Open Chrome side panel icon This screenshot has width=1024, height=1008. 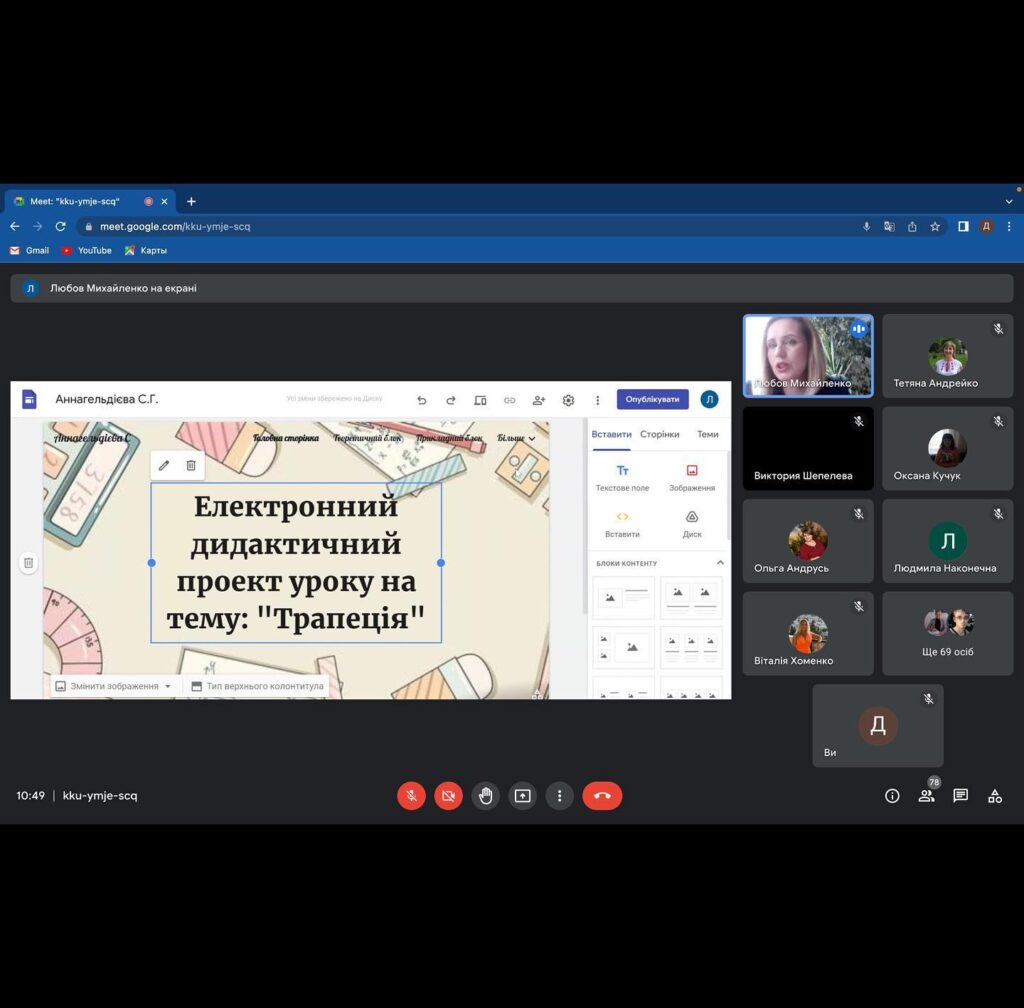(x=963, y=227)
